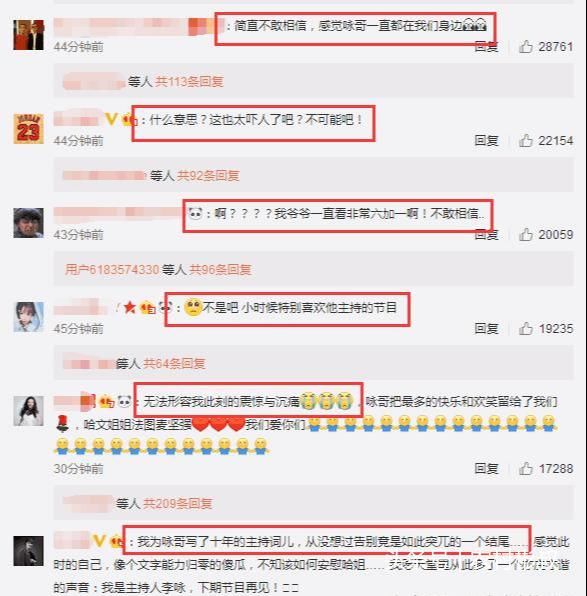Expand the 共92条回复 replies
587x596 pixels.
(x=208, y=176)
